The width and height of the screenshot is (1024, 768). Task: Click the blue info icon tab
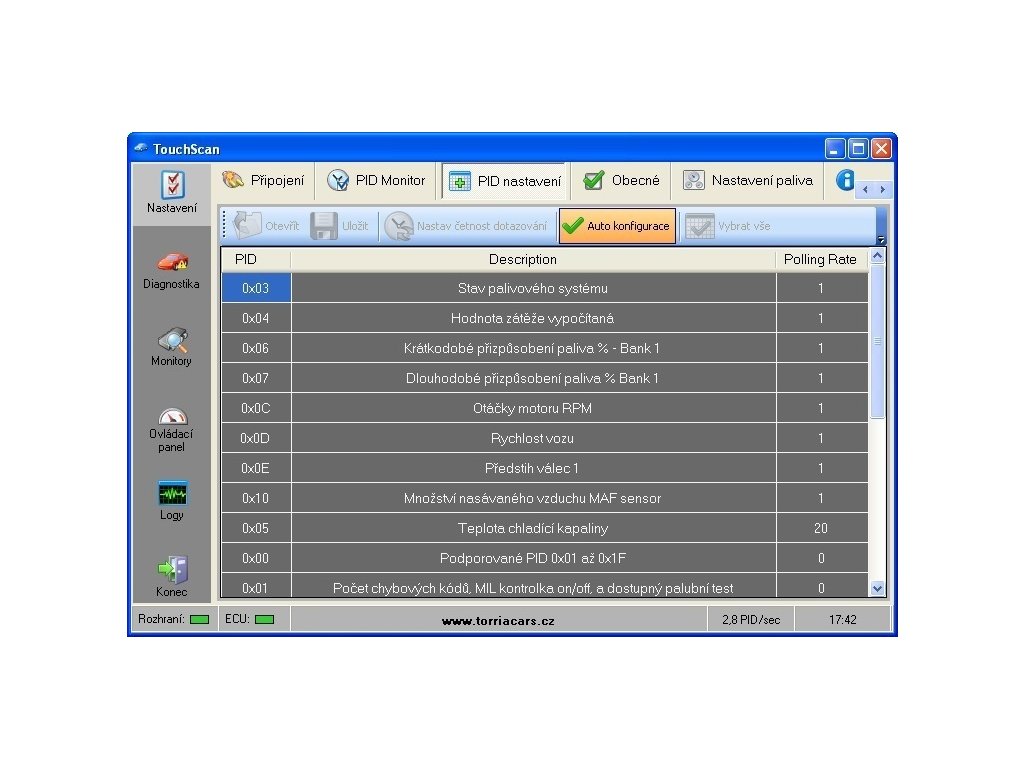(845, 180)
